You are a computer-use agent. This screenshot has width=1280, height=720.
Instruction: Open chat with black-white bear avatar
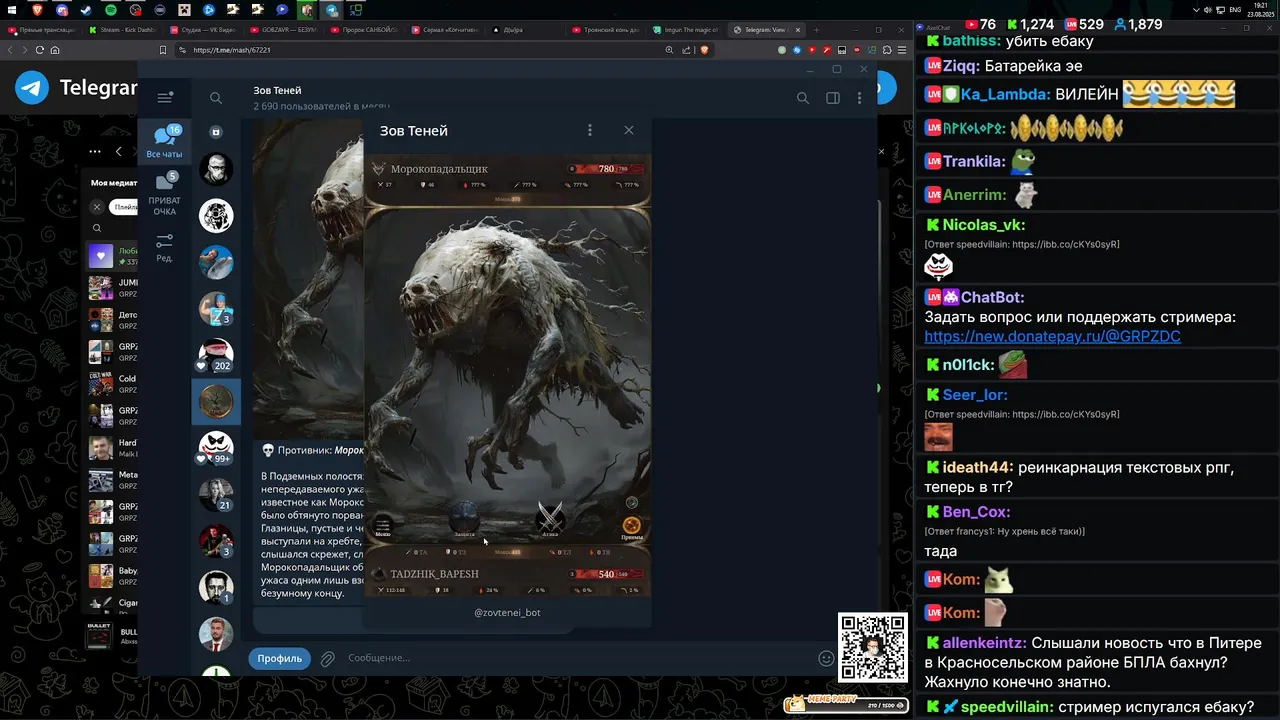pos(216,216)
